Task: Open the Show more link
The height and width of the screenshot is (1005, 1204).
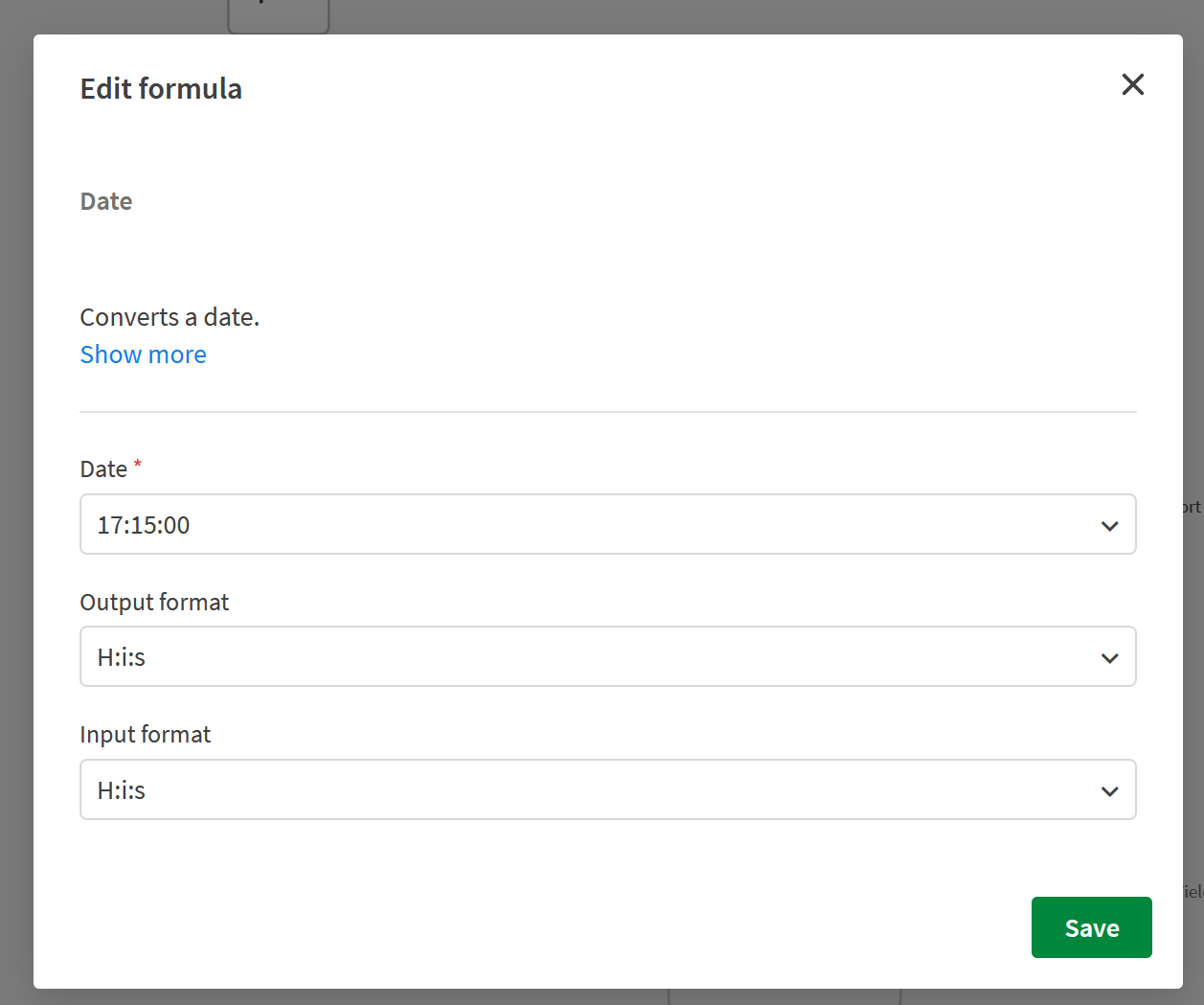Action: 143,354
